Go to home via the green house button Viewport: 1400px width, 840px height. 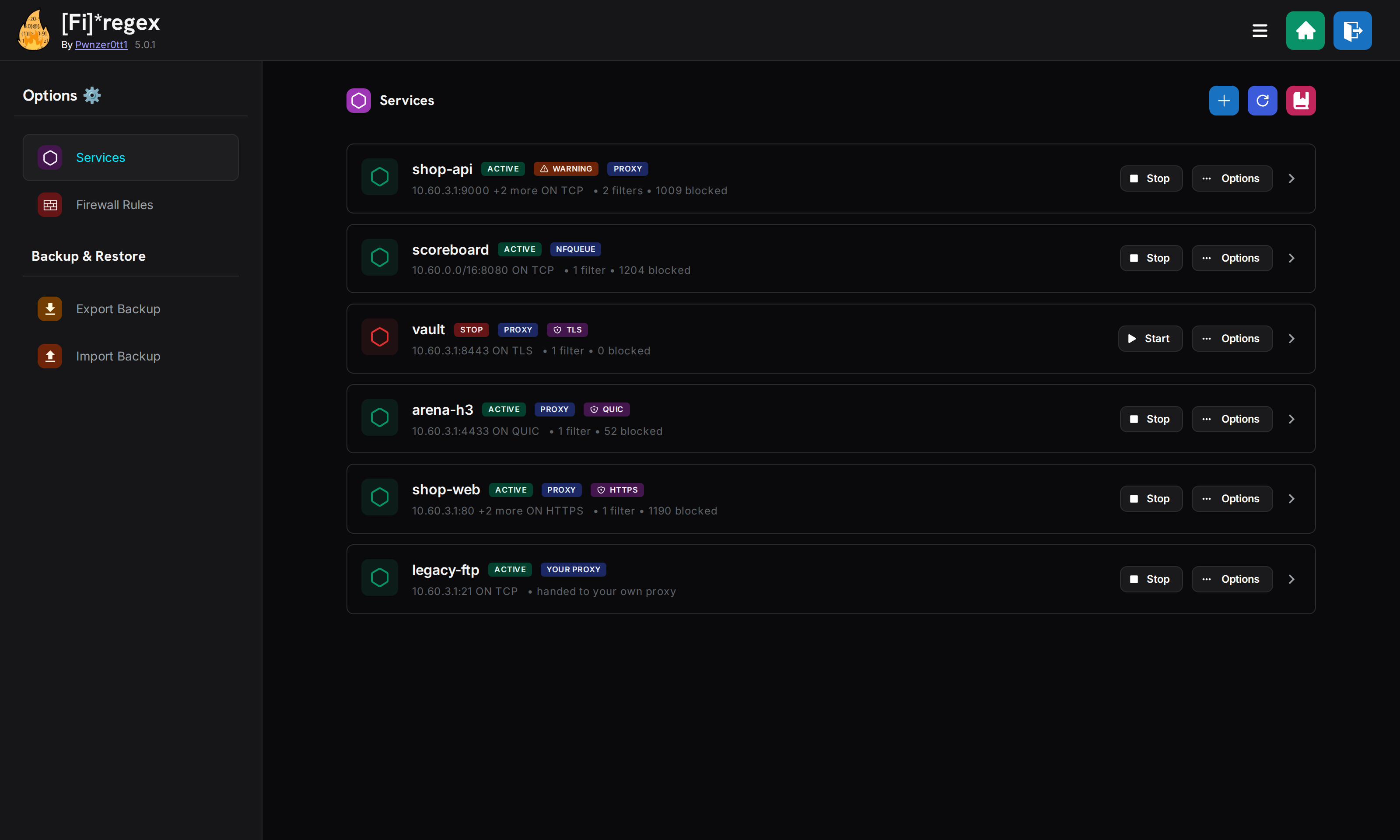click(x=1305, y=31)
